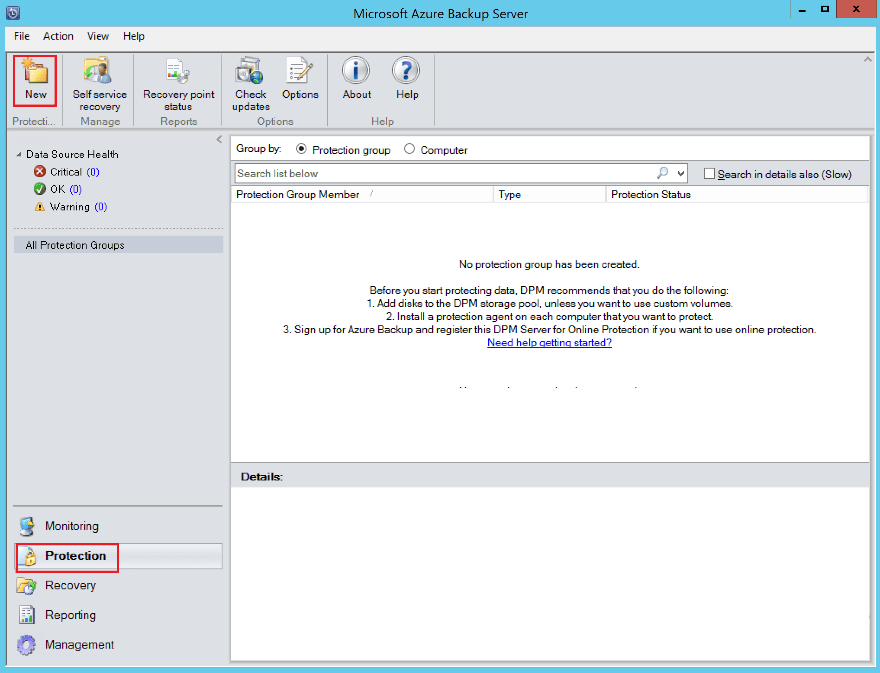Click the Protection padlock icon
Viewport: 880px width, 673px height.
point(30,556)
